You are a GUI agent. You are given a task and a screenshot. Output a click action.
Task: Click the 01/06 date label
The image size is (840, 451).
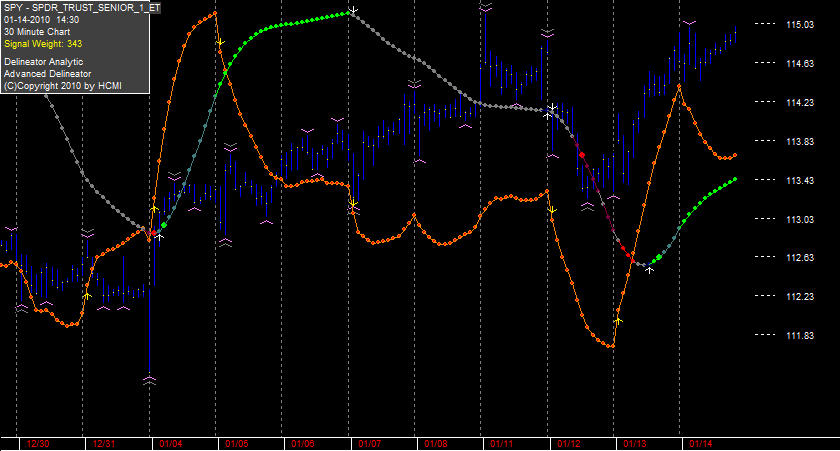pos(303,444)
